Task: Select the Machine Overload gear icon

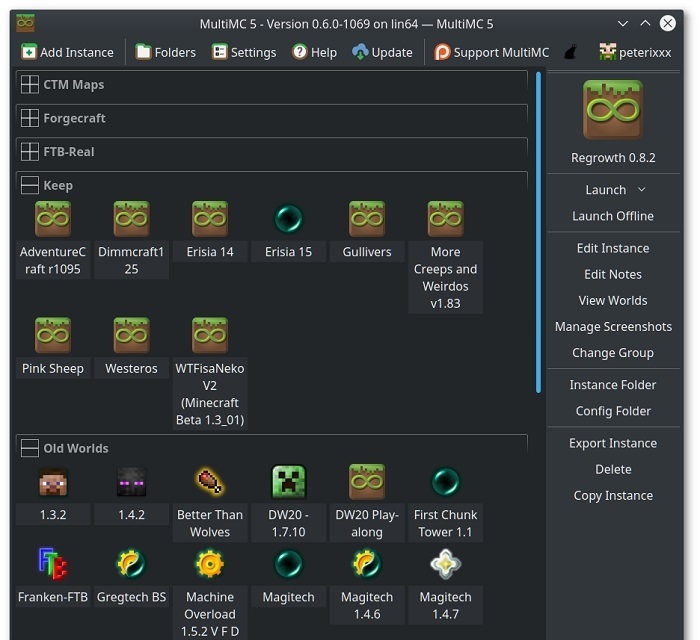Action: pyautogui.click(x=210, y=564)
